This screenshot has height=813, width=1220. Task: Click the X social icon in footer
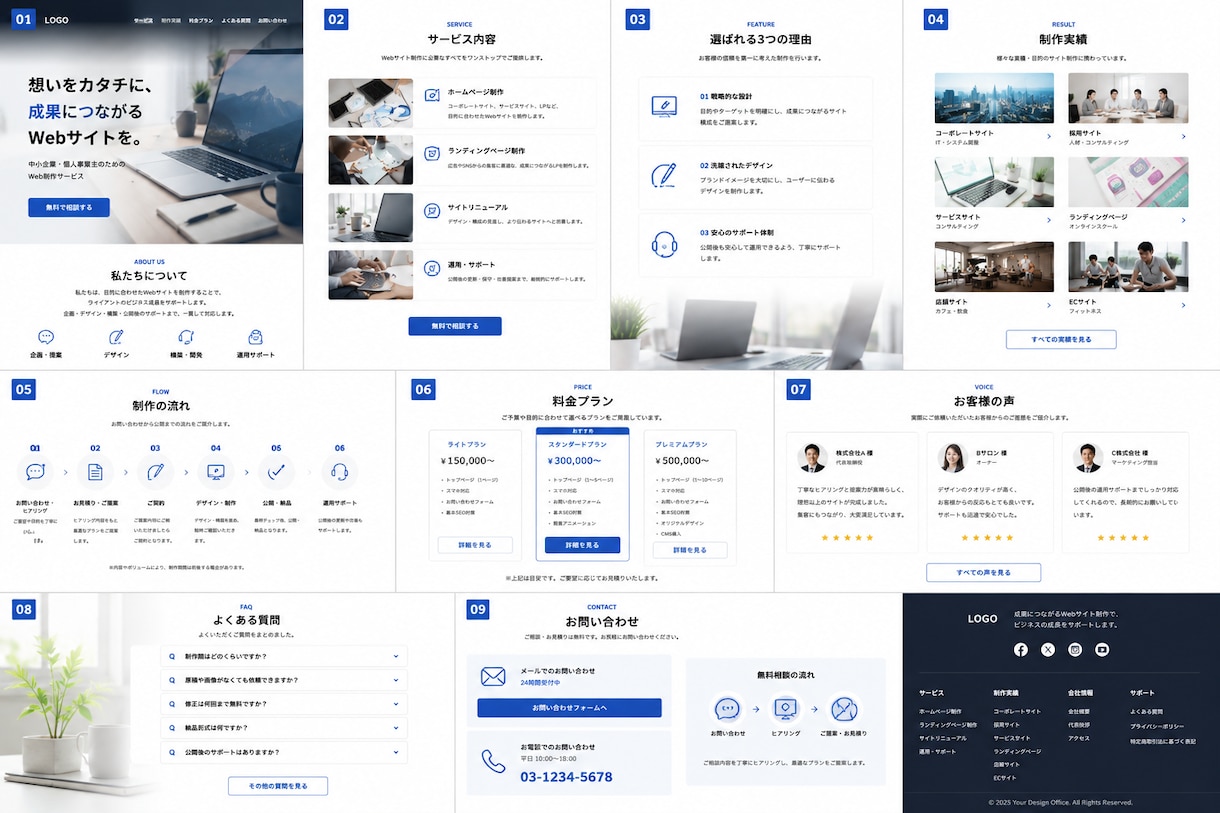1047,649
